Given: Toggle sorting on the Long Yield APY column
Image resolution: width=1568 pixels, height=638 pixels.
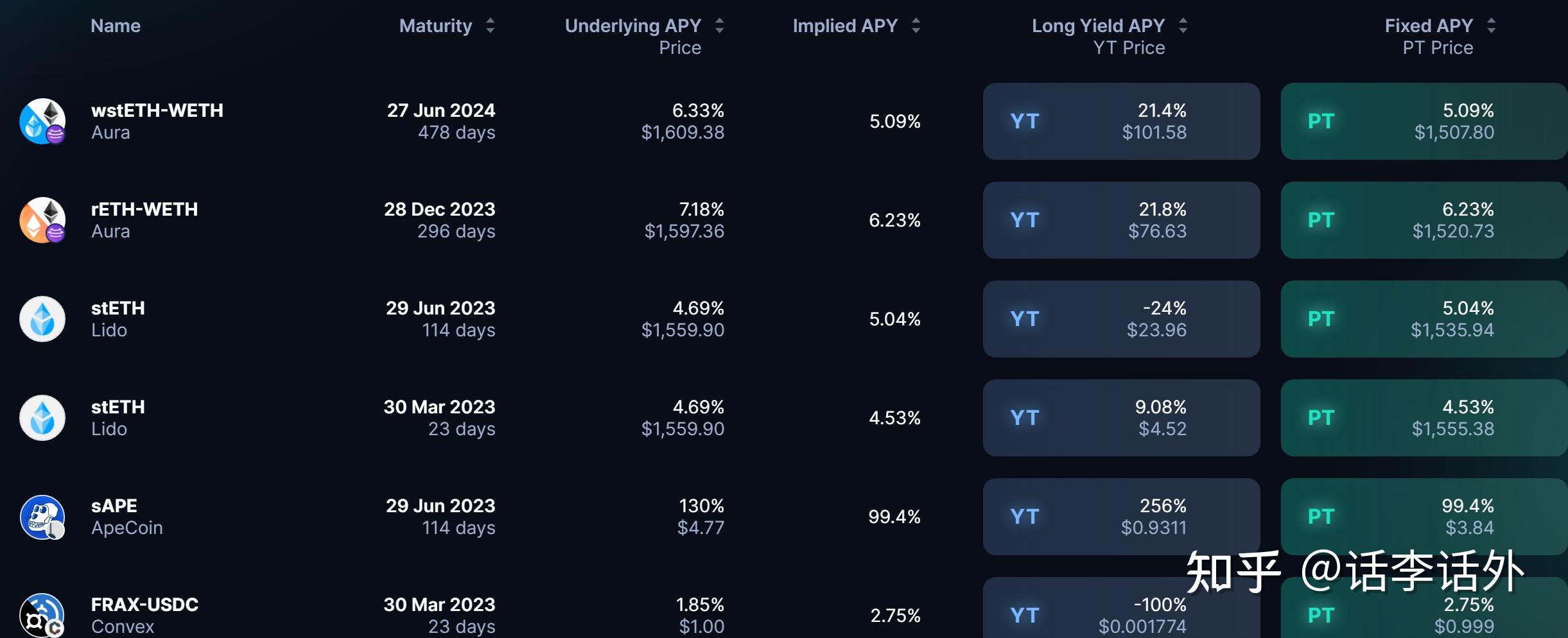Looking at the screenshot, I should (1183, 26).
